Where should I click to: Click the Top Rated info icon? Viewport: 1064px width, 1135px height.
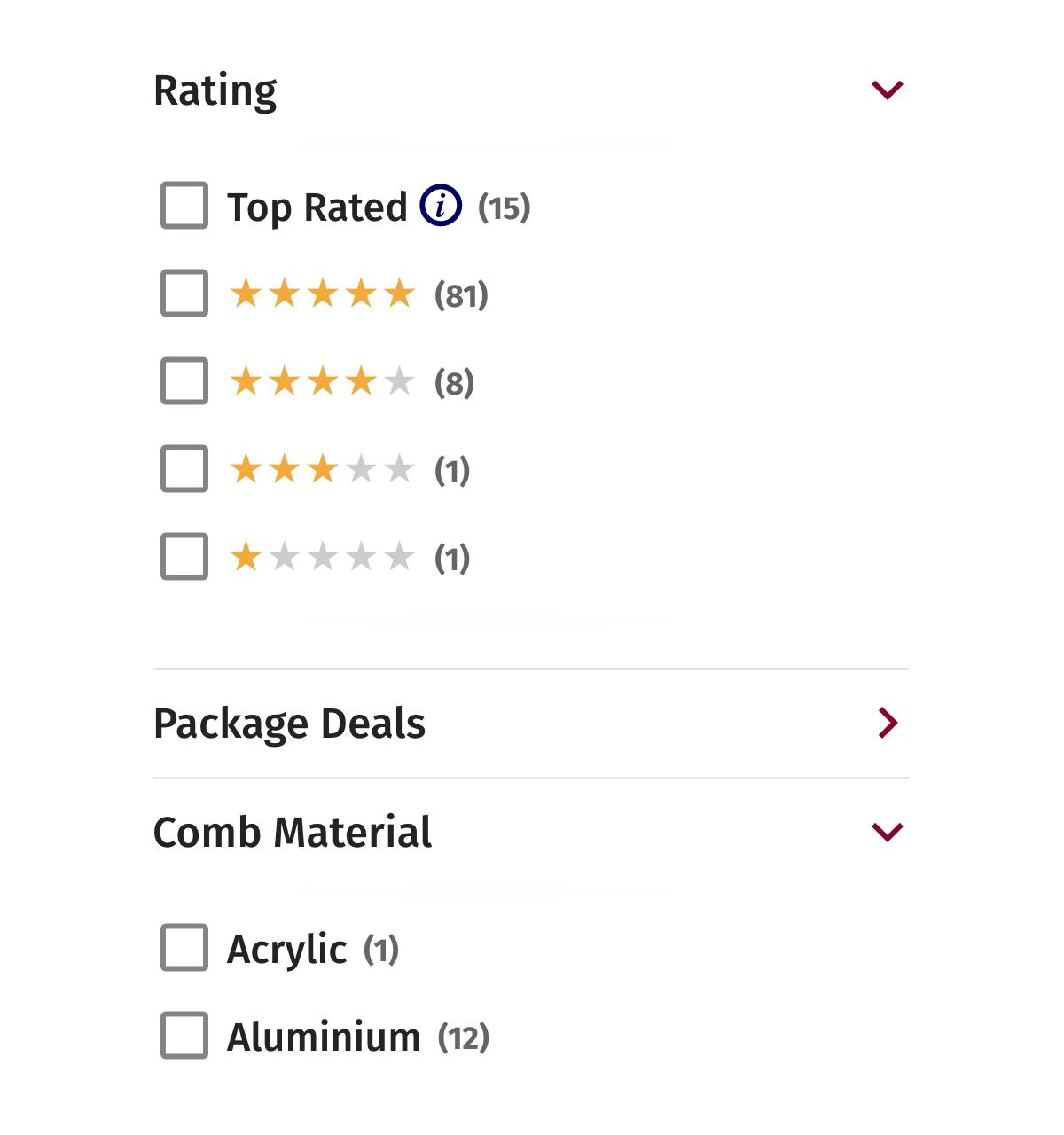click(441, 206)
